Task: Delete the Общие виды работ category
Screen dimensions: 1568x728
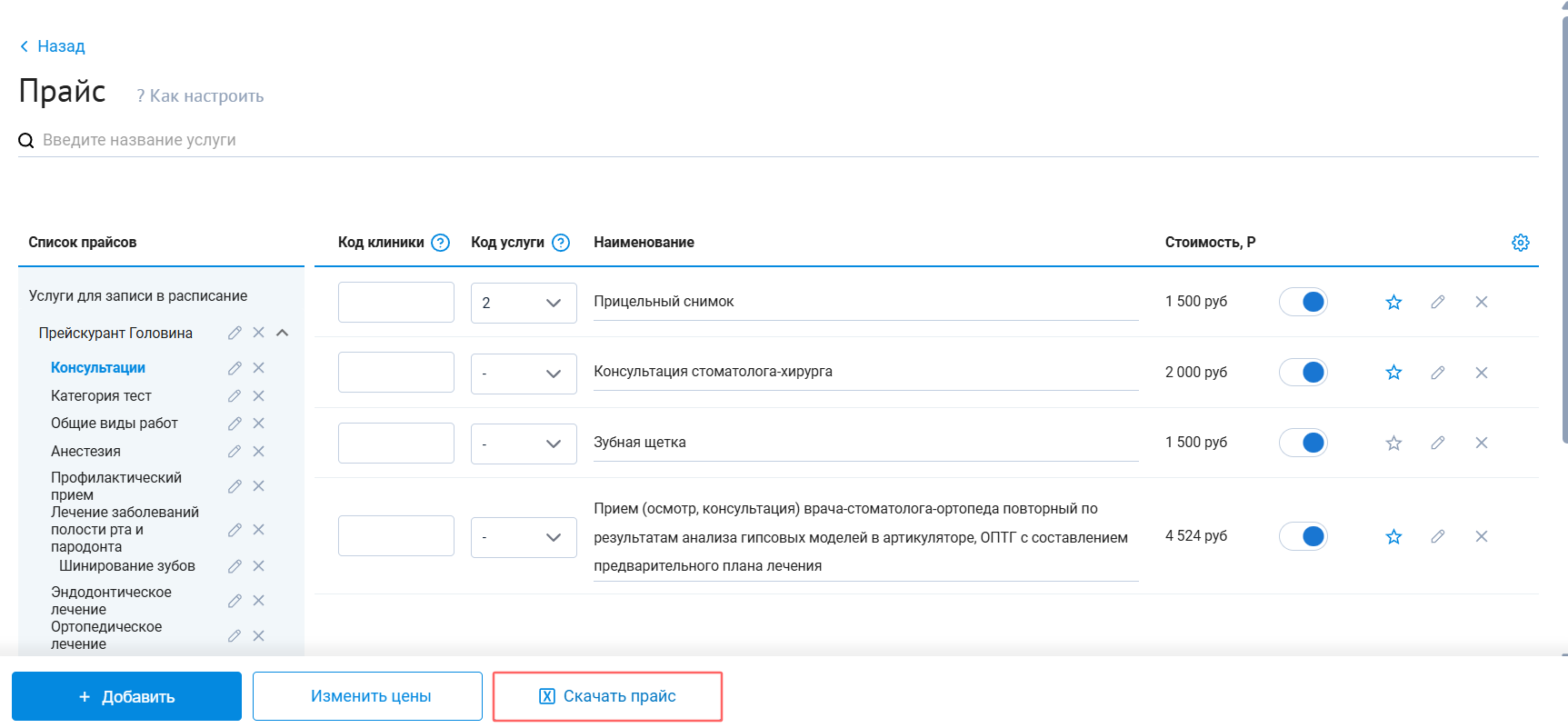Action: click(258, 424)
